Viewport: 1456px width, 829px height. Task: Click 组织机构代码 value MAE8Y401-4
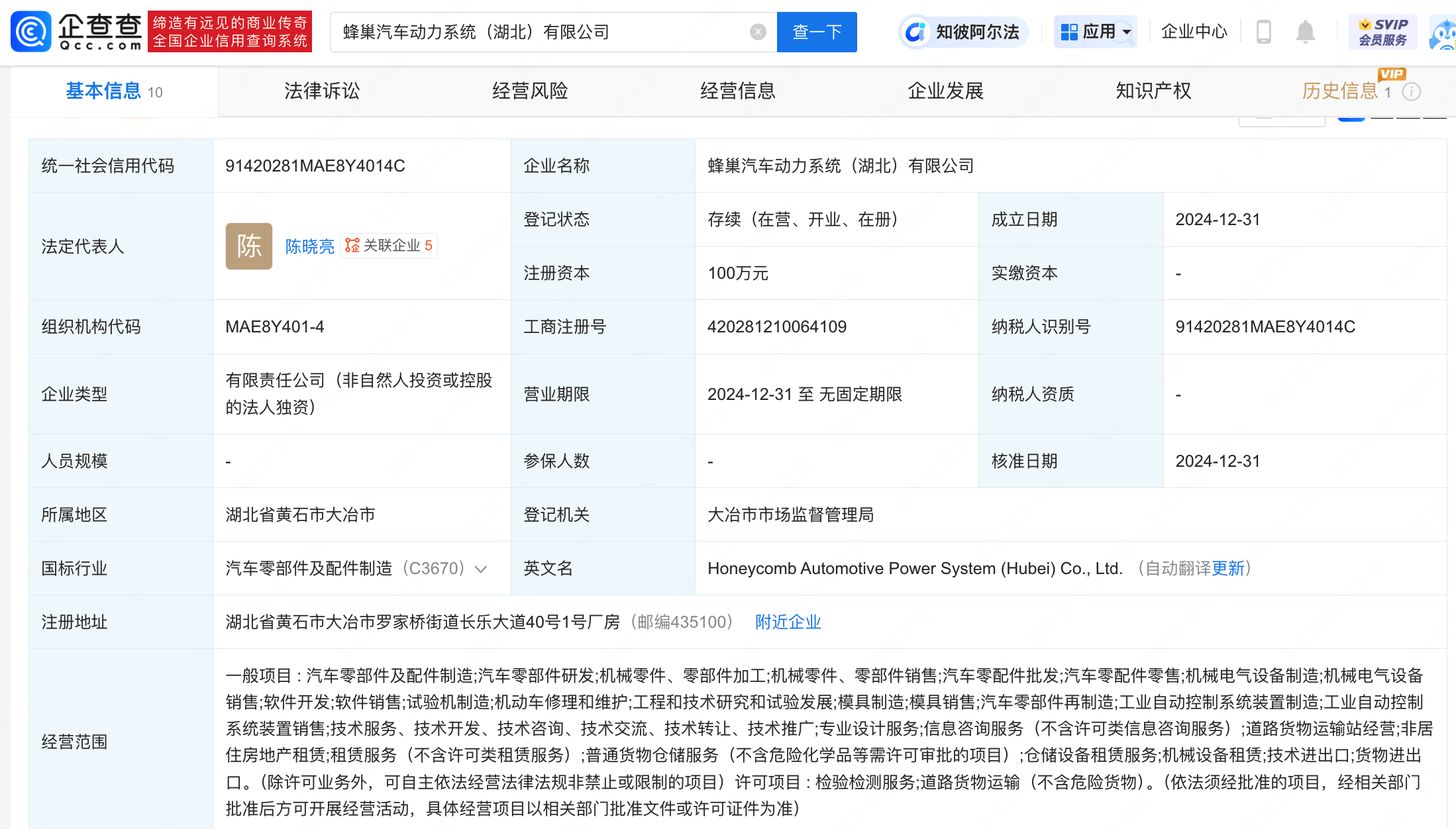point(275,327)
